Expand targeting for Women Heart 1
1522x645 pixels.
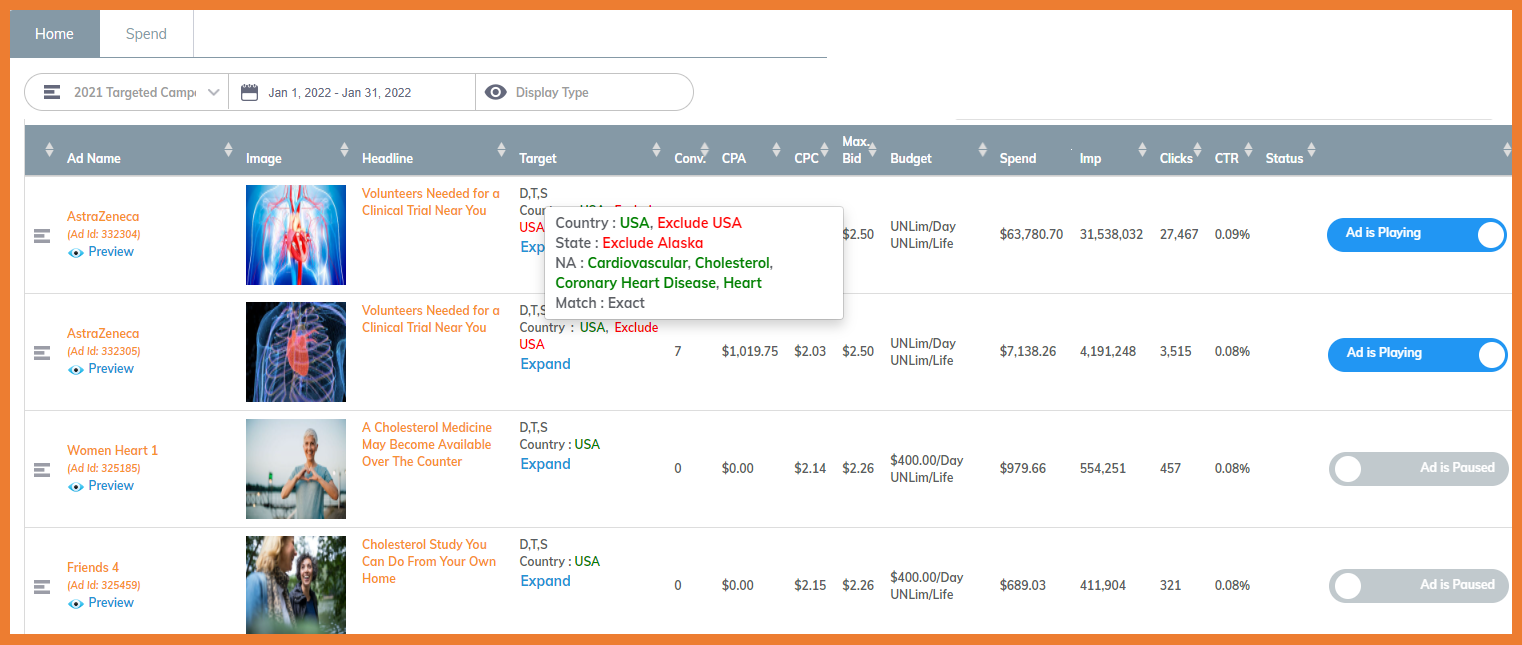click(x=545, y=464)
